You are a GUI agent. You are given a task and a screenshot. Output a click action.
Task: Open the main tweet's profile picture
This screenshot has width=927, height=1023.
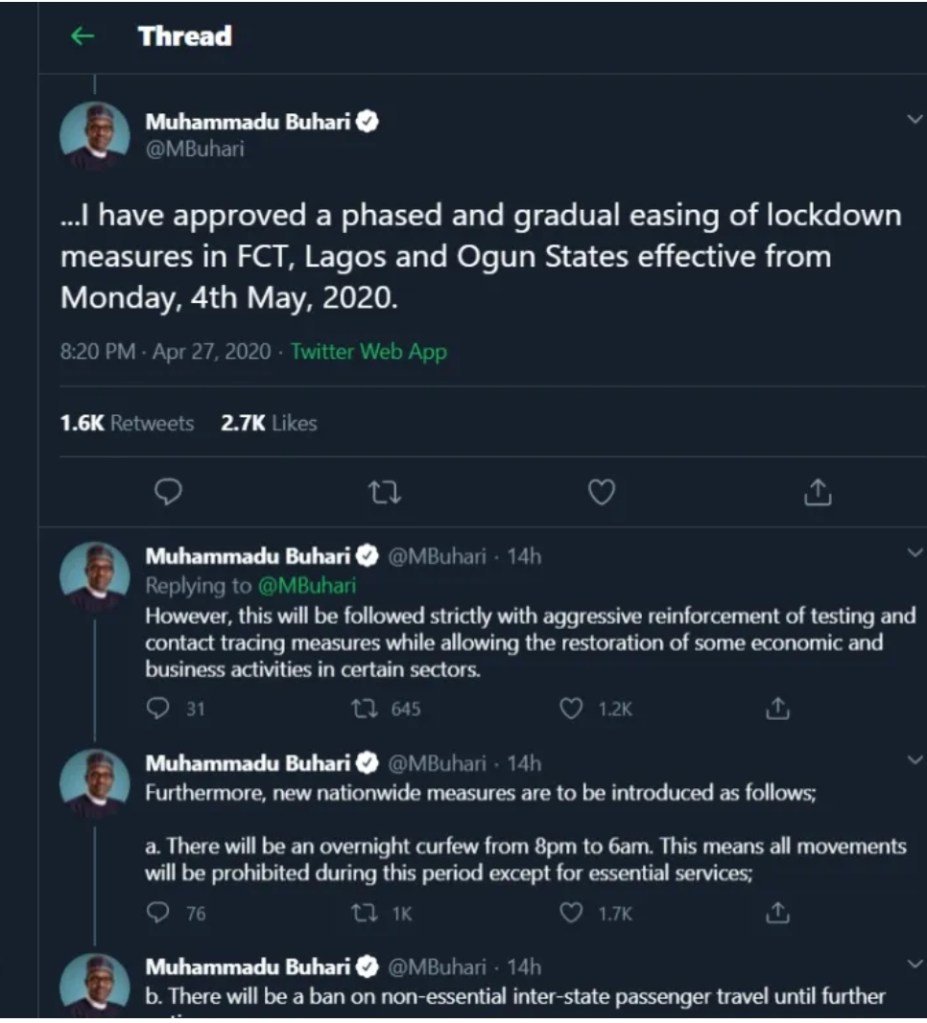[95, 134]
